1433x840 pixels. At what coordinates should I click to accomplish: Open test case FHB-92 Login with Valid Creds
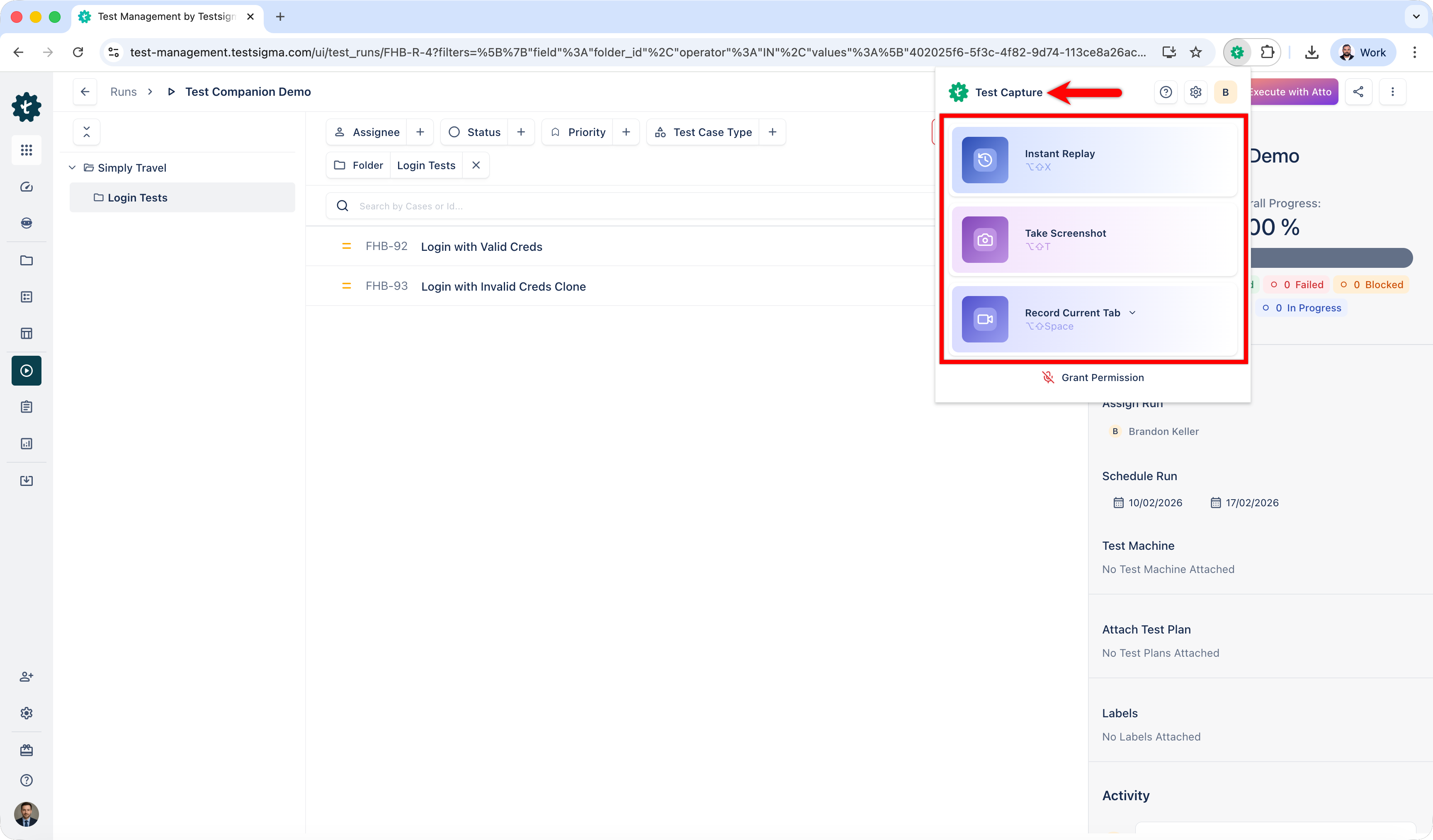(482, 246)
